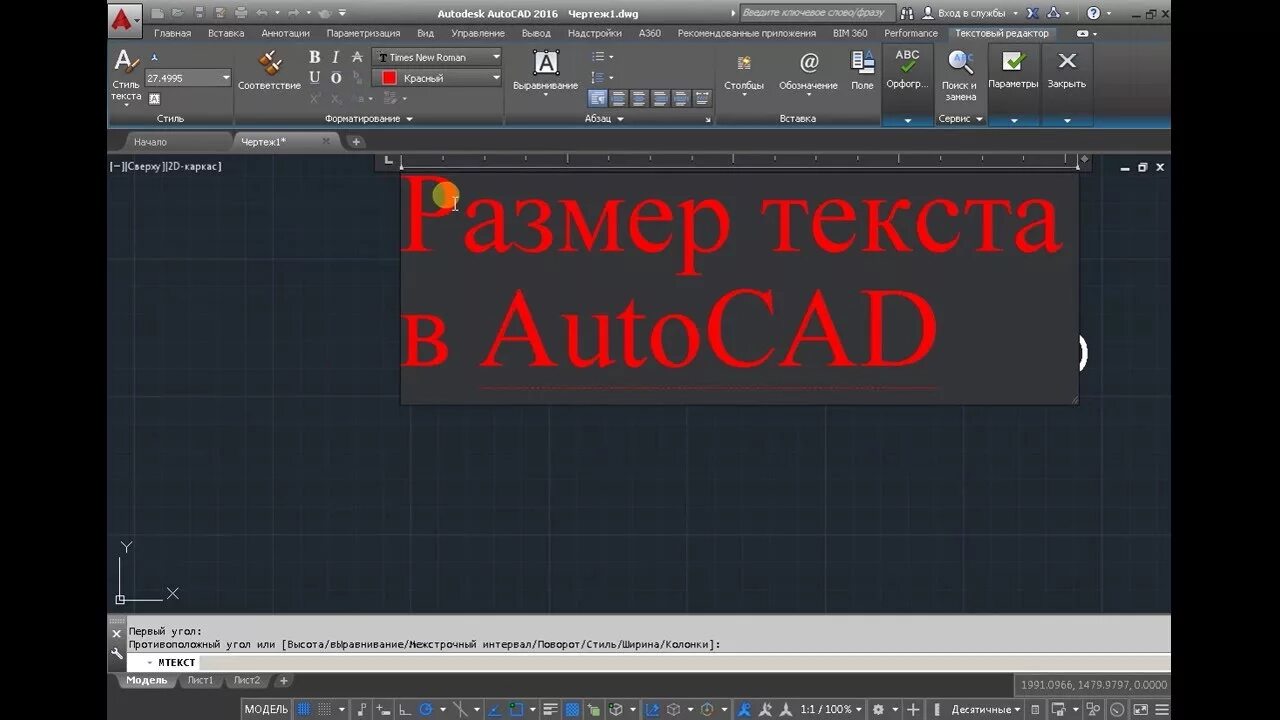Toggle Underline formatting
1280x720 pixels.
315,78
